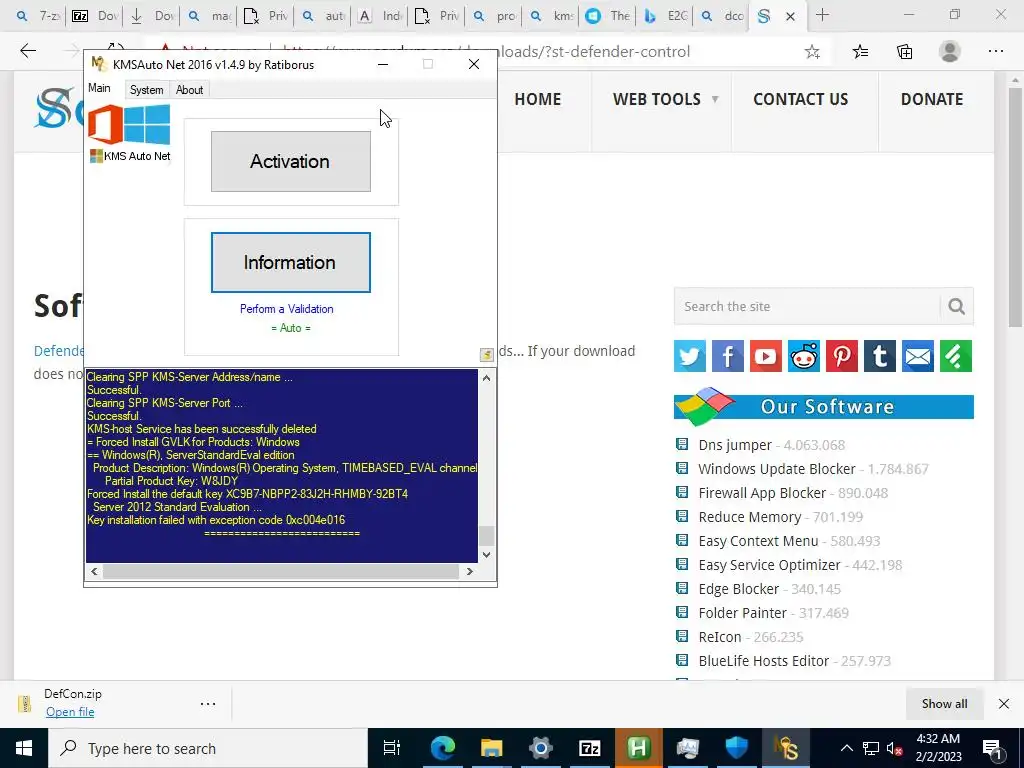Click the Perform a Validation link
This screenshot has width=1024, height=768.
tap(287, 309)
